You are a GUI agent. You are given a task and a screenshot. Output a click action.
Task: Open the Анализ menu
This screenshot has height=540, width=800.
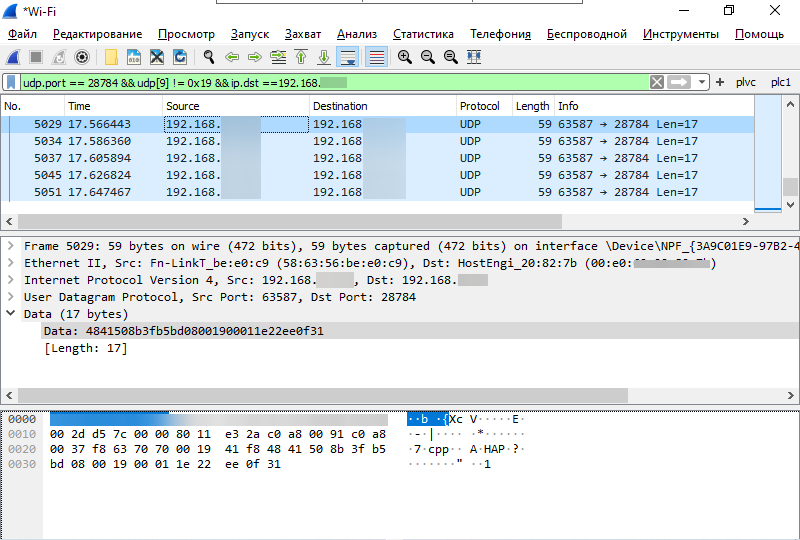pyautogui.click(x=357, y=34)
